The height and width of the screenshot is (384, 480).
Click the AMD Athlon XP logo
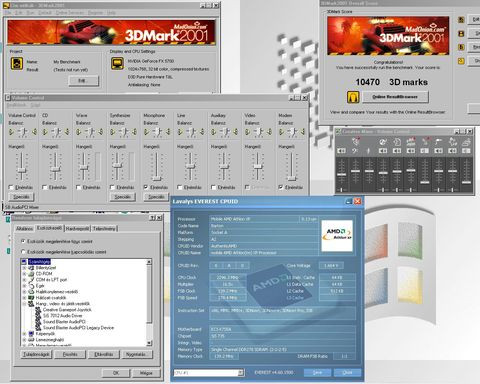(x=337, y=235)
